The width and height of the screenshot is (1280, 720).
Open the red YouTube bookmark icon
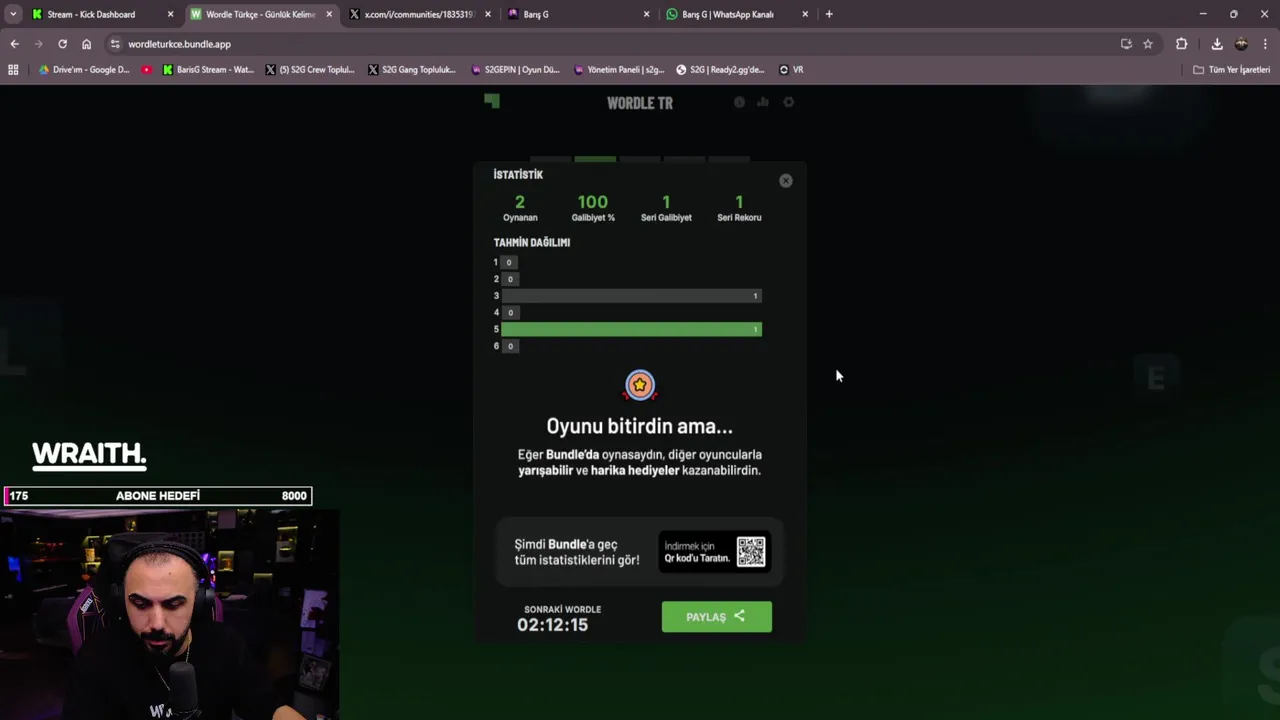(147, 70)
